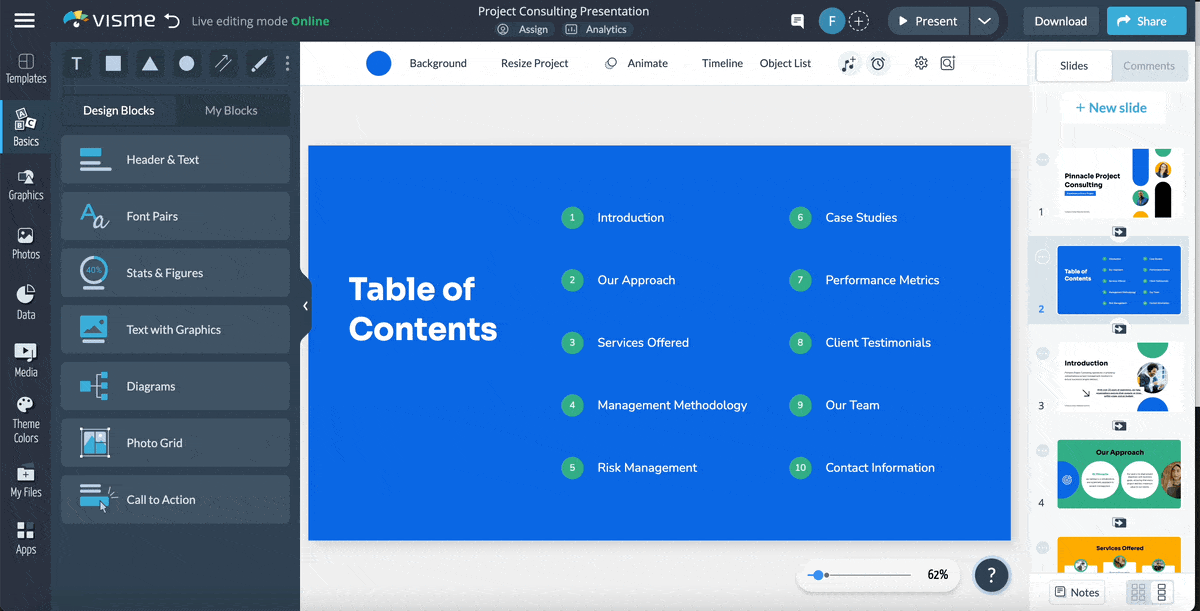This screenshot has width=1200, height=611.
Task: Open the hamburger menu
Action: (25, 20)
